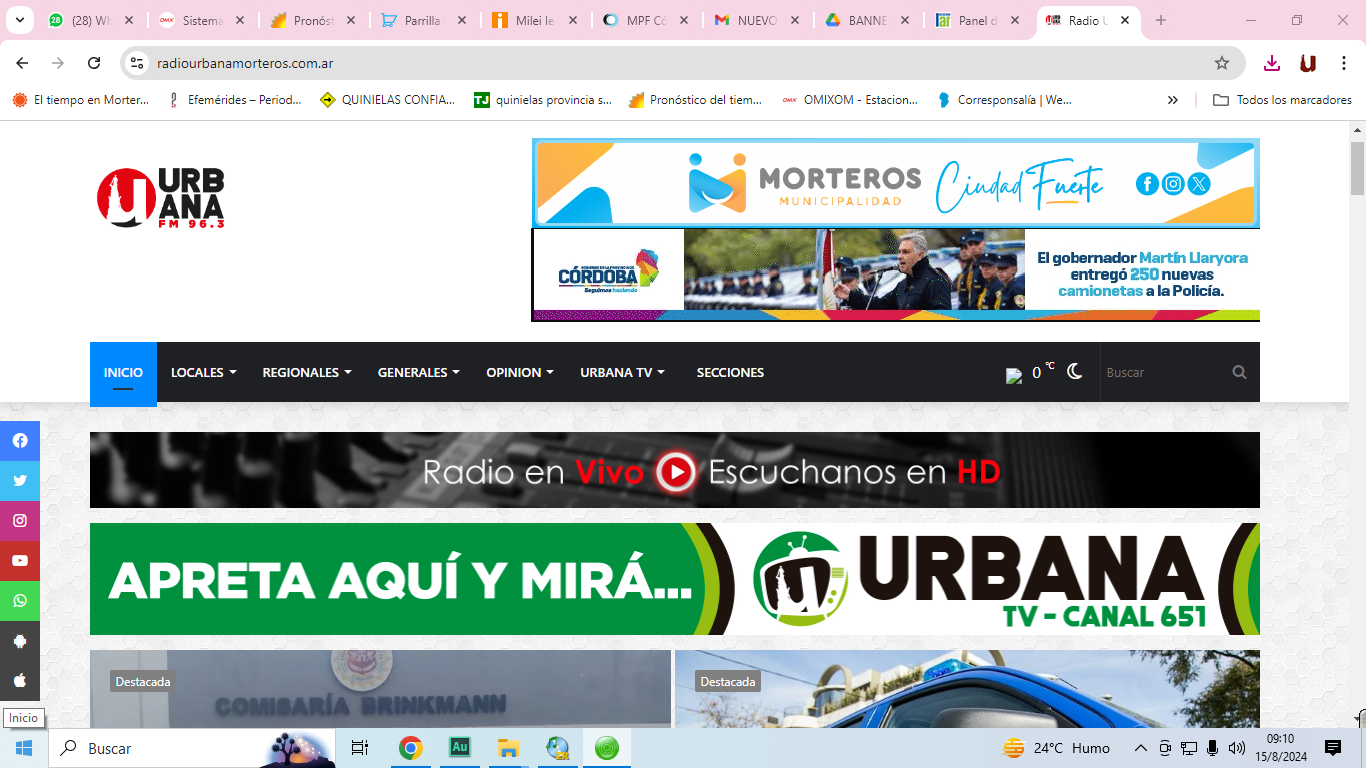
Task: Open the Facebook share icon in left sidebar
Action: (20, 441)
